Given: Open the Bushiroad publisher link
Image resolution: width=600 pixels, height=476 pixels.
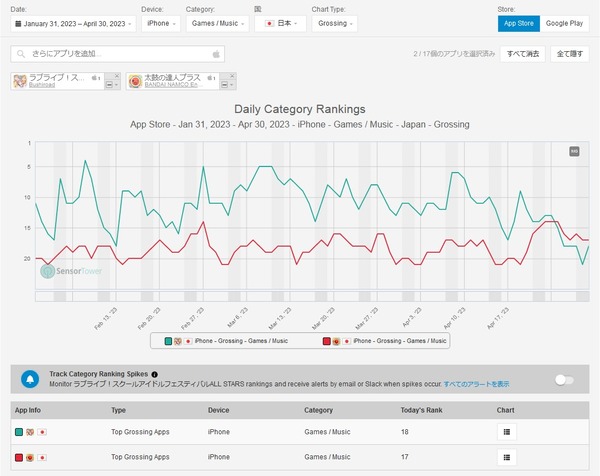Looking at the screenshot, I should (42, 85).
